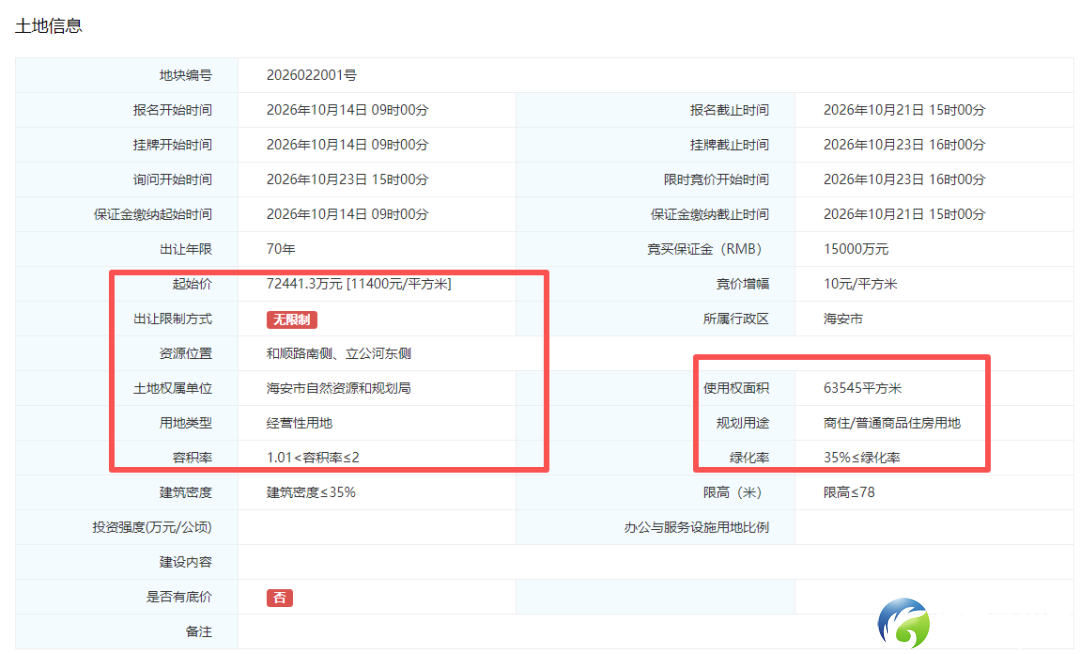Select the '报名开始时间' label
Image resolution: width=1080 pixels, height=654 pixels.
coord(173,110)
